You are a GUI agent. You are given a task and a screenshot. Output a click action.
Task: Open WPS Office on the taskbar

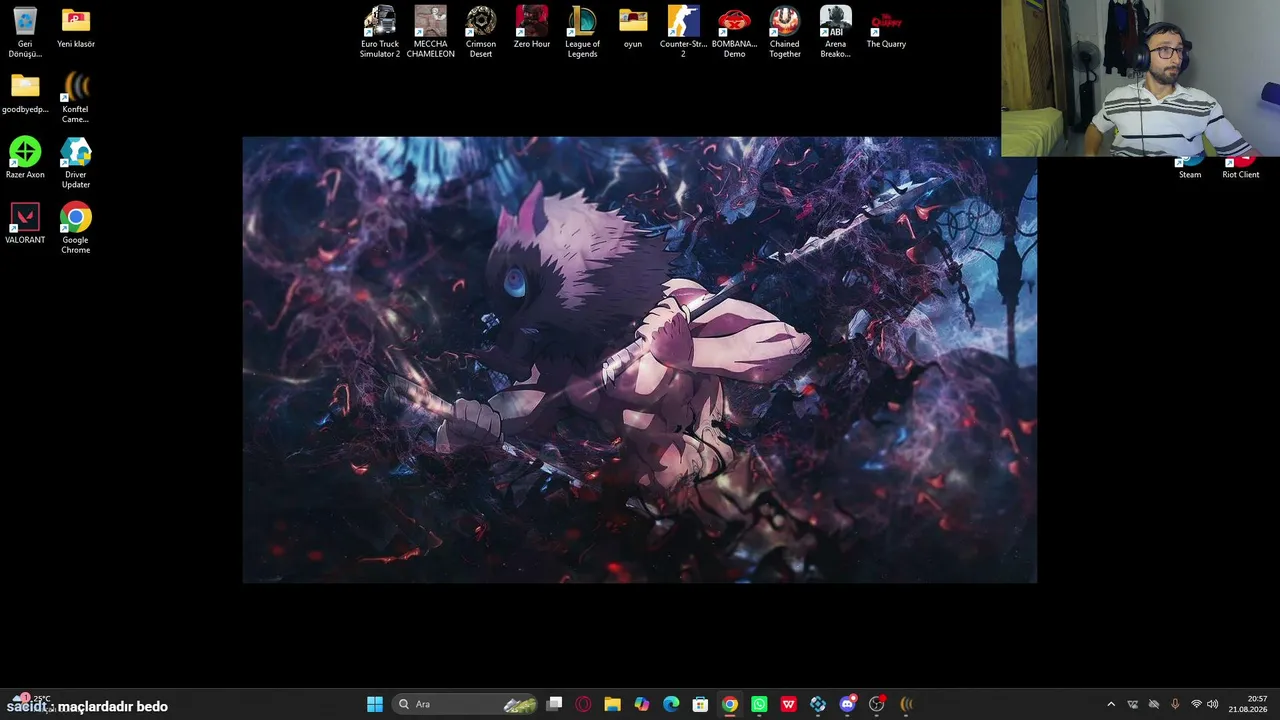[789, 704]
